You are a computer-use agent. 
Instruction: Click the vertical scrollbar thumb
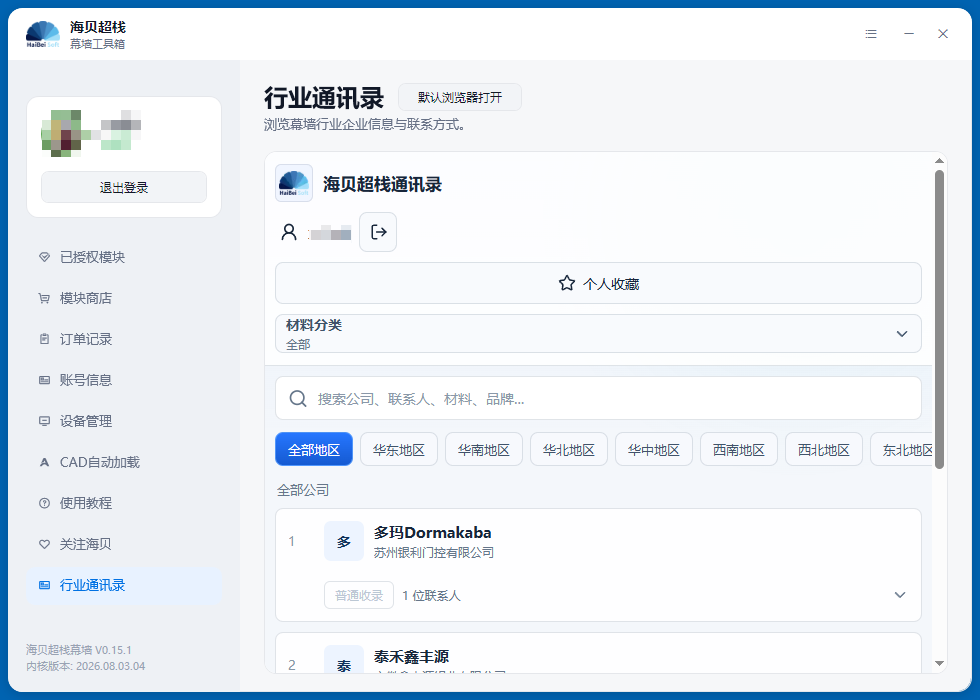pos(939,319)
